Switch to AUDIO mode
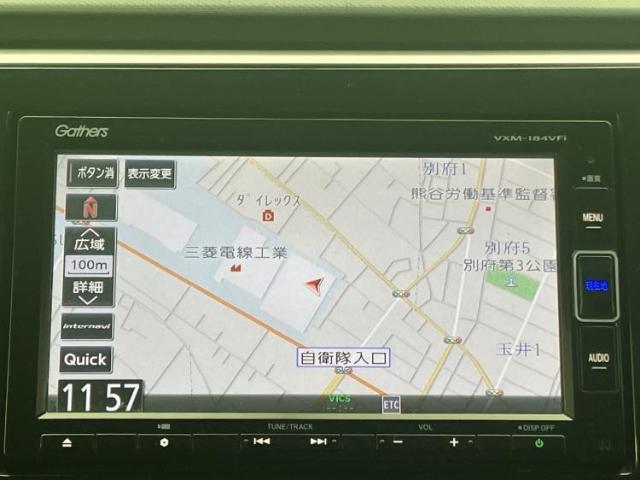640x480 pixels. (598, 359)
